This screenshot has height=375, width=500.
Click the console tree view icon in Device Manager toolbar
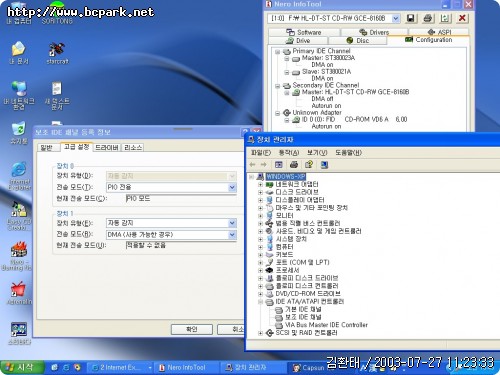tap(279, 165)
